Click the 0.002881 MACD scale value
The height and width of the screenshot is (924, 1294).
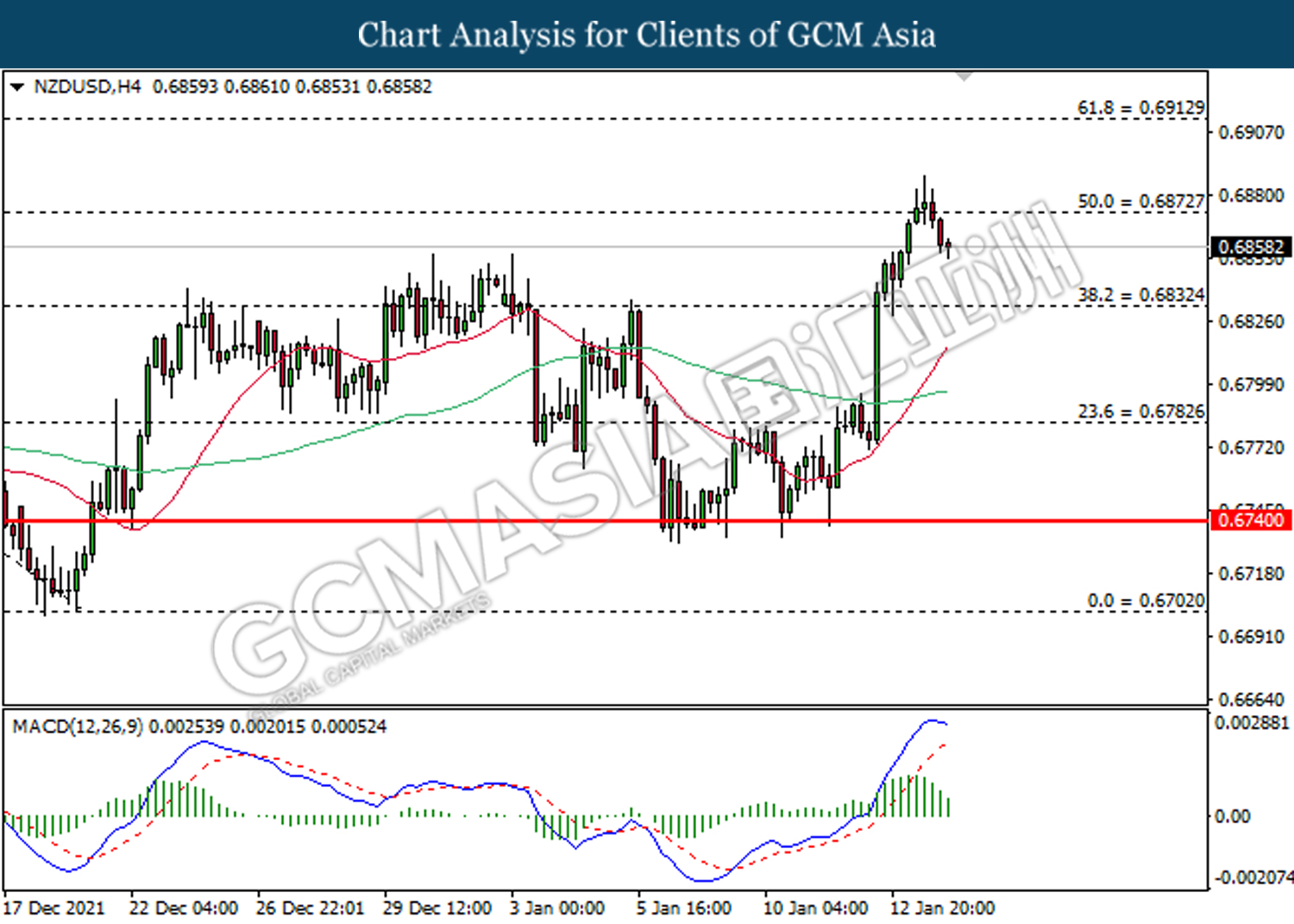(1252, 723)
